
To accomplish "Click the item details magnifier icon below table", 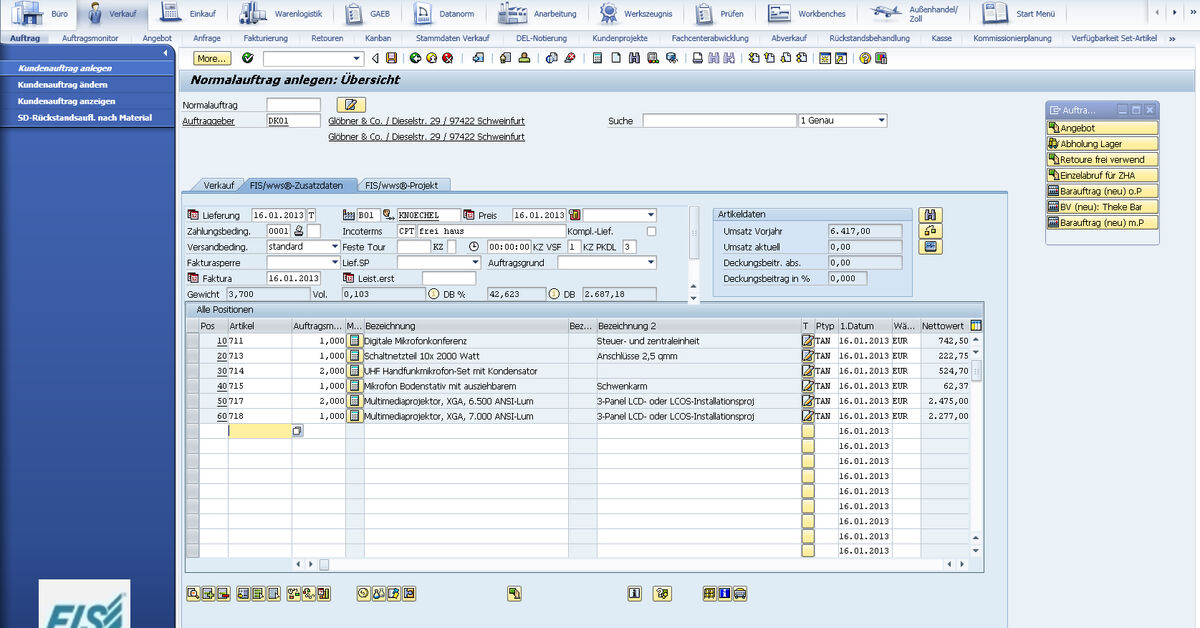I will tap(193, 593).
